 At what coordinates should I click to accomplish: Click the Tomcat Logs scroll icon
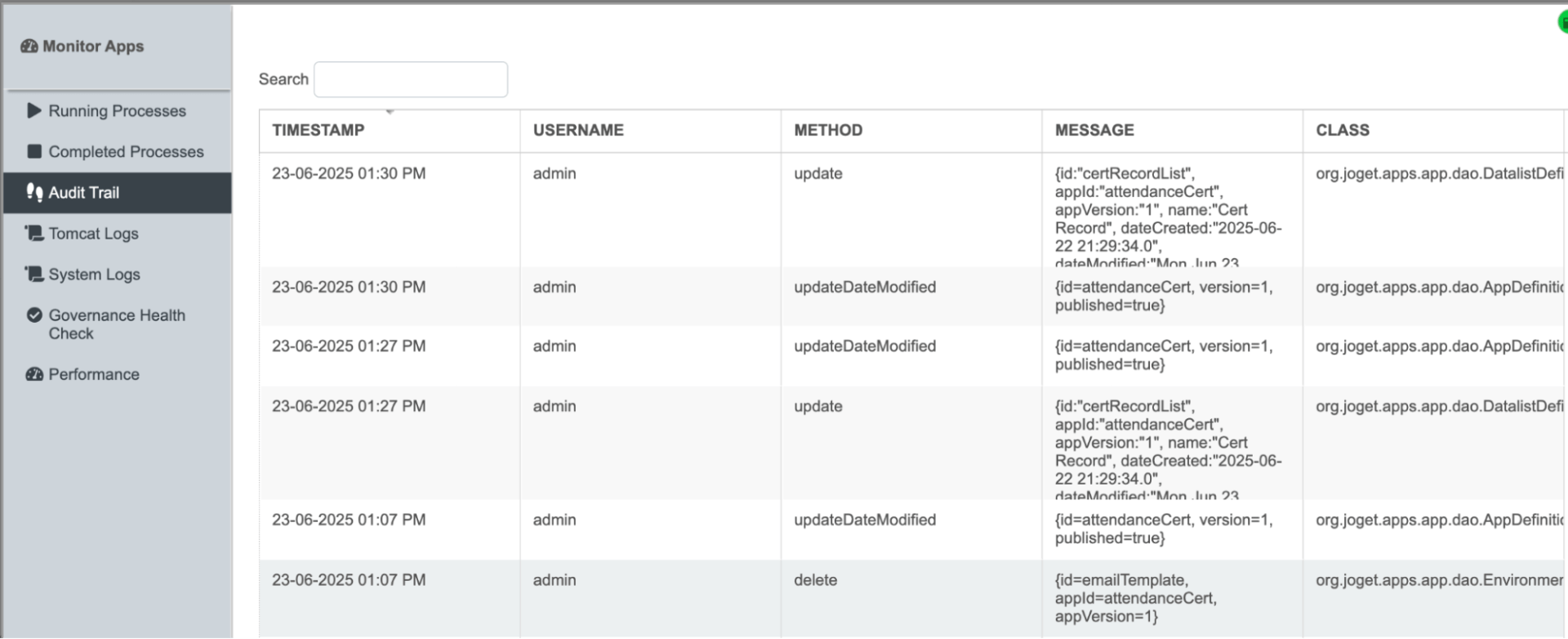tap(34, 233)
